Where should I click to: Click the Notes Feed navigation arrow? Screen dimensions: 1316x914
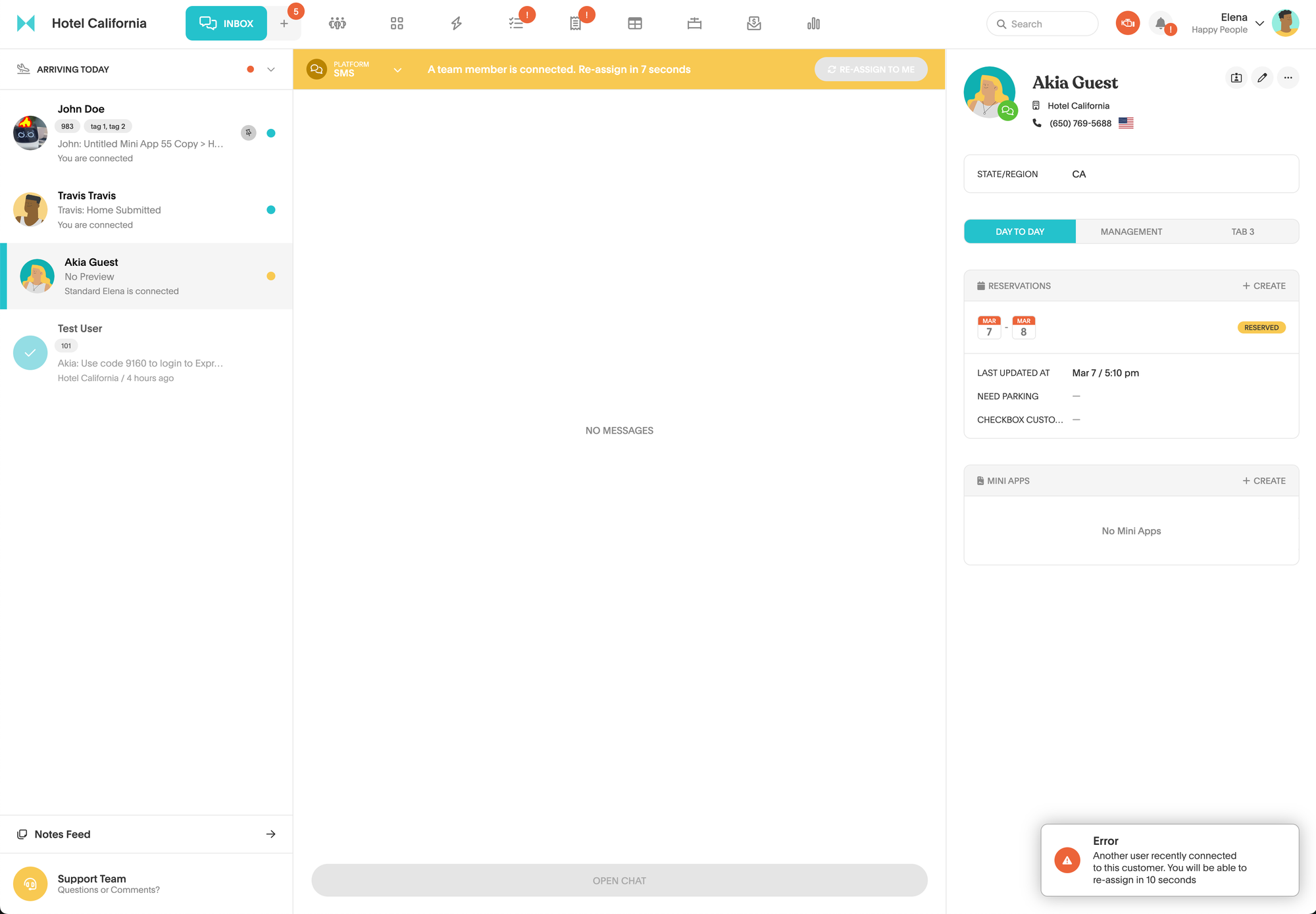pyautogui.click(x=270, y=833)
